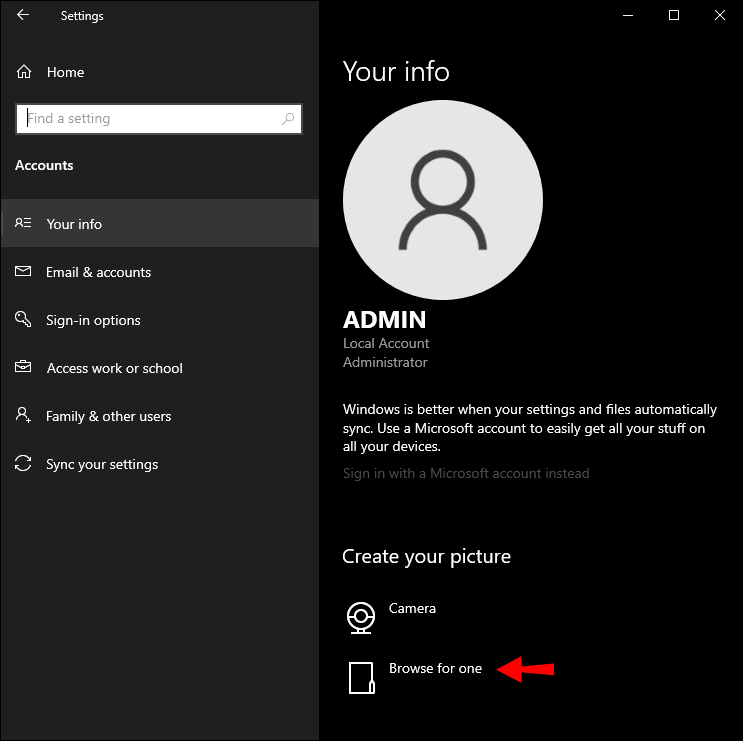The height and width of the screenshot is (741, 743).
Task: Click the webcam icon under Create your picture
Action: pos(360,617)
